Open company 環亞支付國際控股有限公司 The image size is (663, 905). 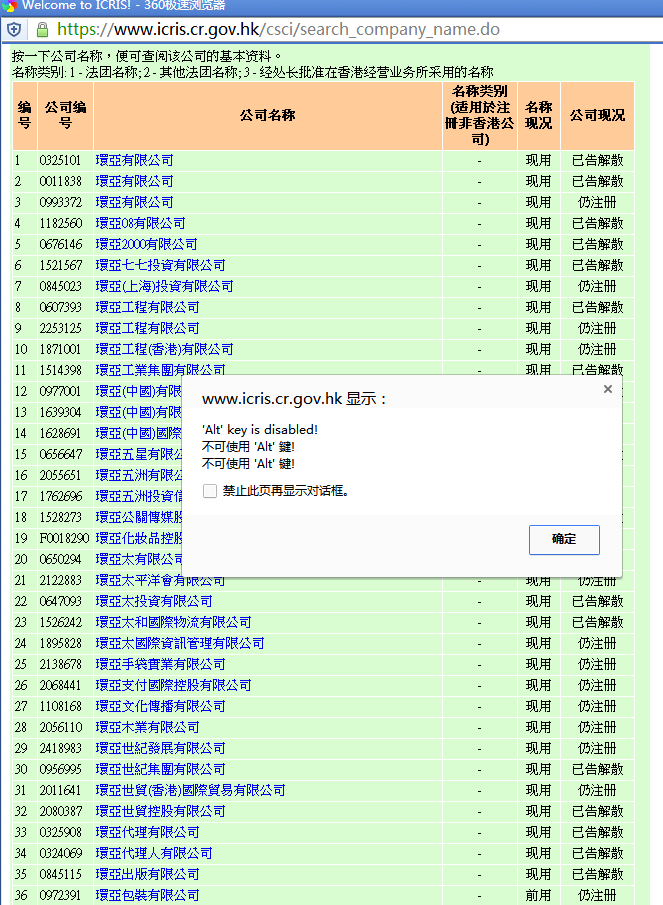tap(173, 686)
